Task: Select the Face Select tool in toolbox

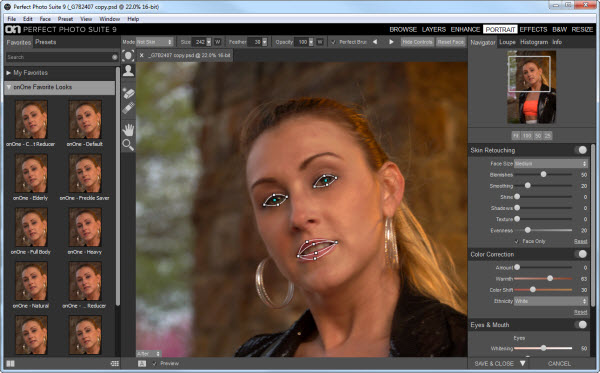Action: click(x=128, y=56)
